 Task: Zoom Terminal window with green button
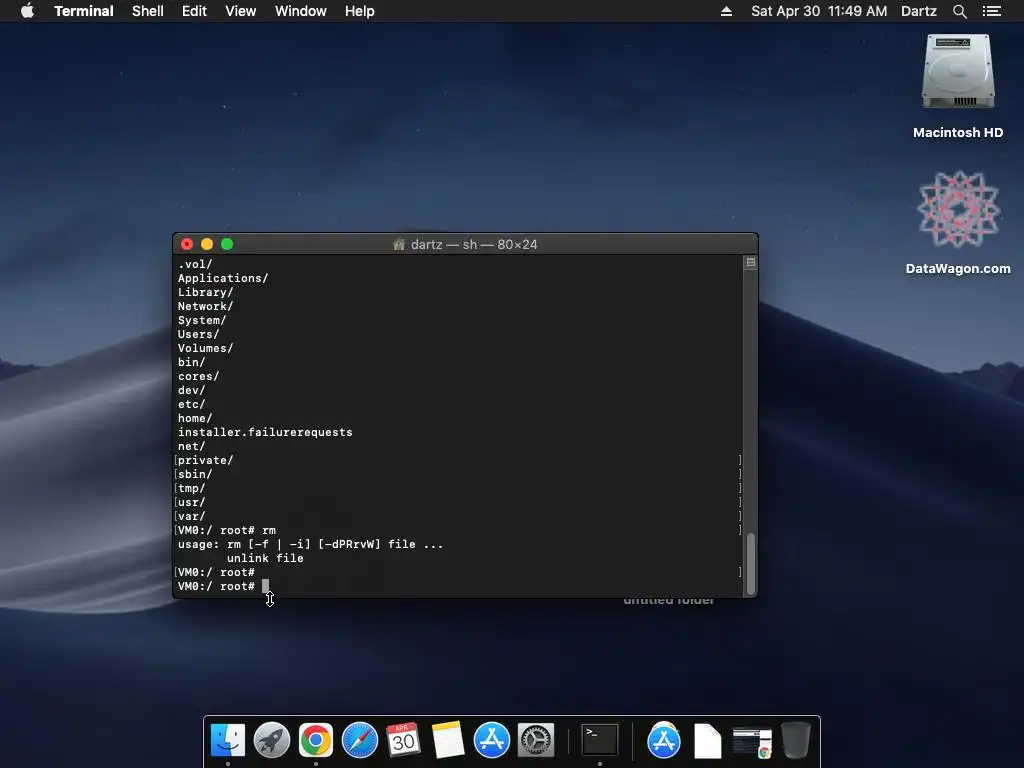(227, 244)
